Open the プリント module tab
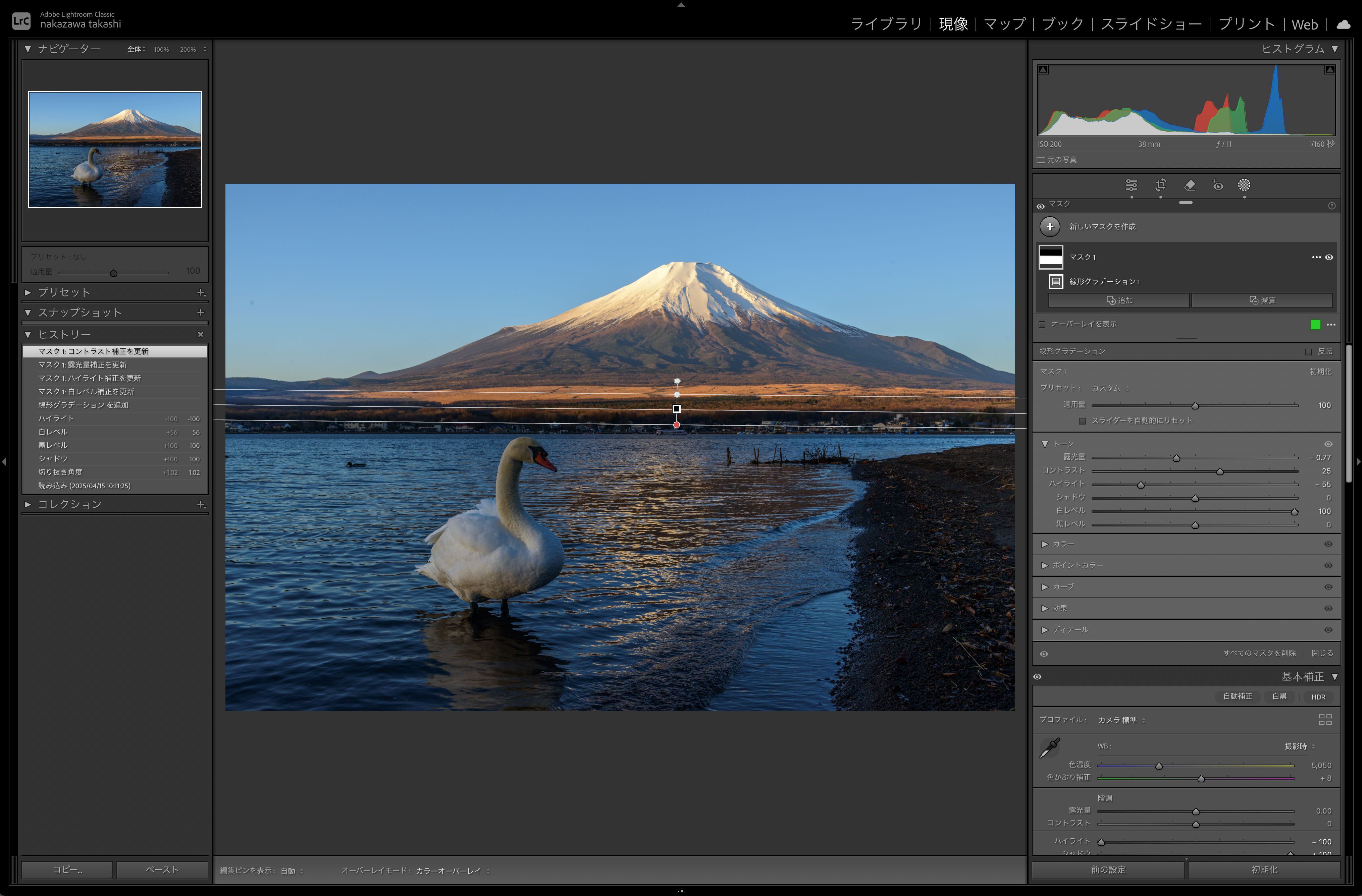Image resolution: width=1362 pixels, height=896 pixels. pos(1246,24)
